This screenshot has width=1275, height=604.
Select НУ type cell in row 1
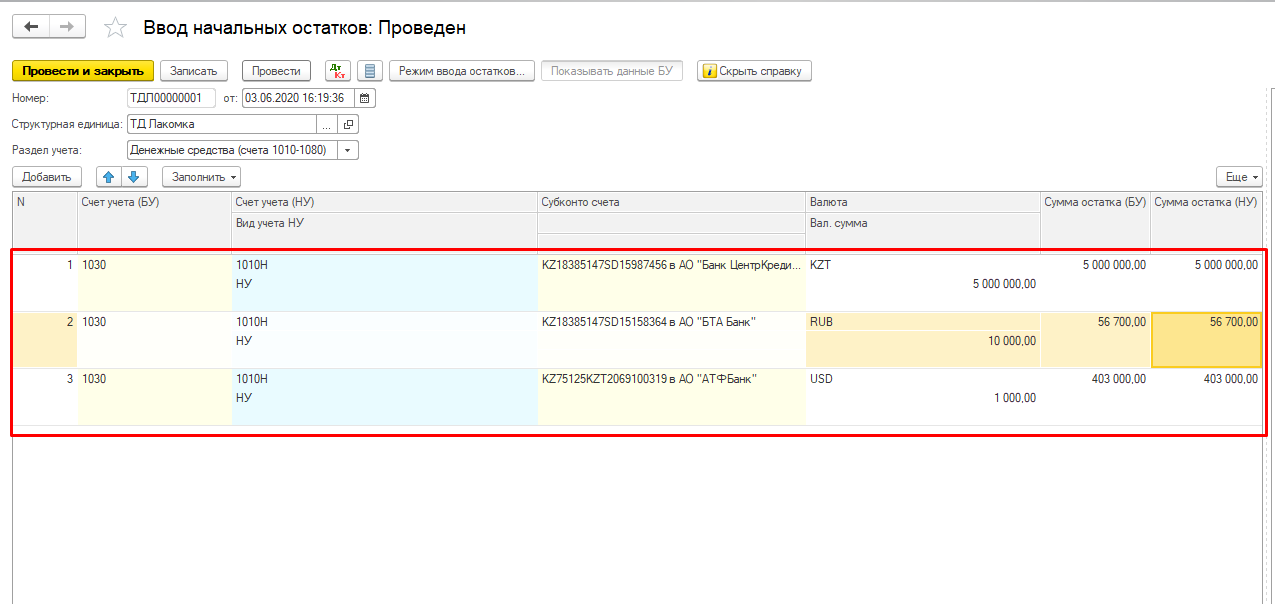coord(384,284)
